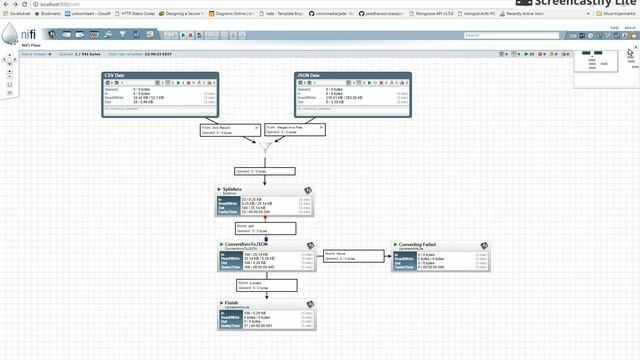Click the browser reload button
Screen dimensions: 640x360
pyautogui.click(x=24, y=4)
